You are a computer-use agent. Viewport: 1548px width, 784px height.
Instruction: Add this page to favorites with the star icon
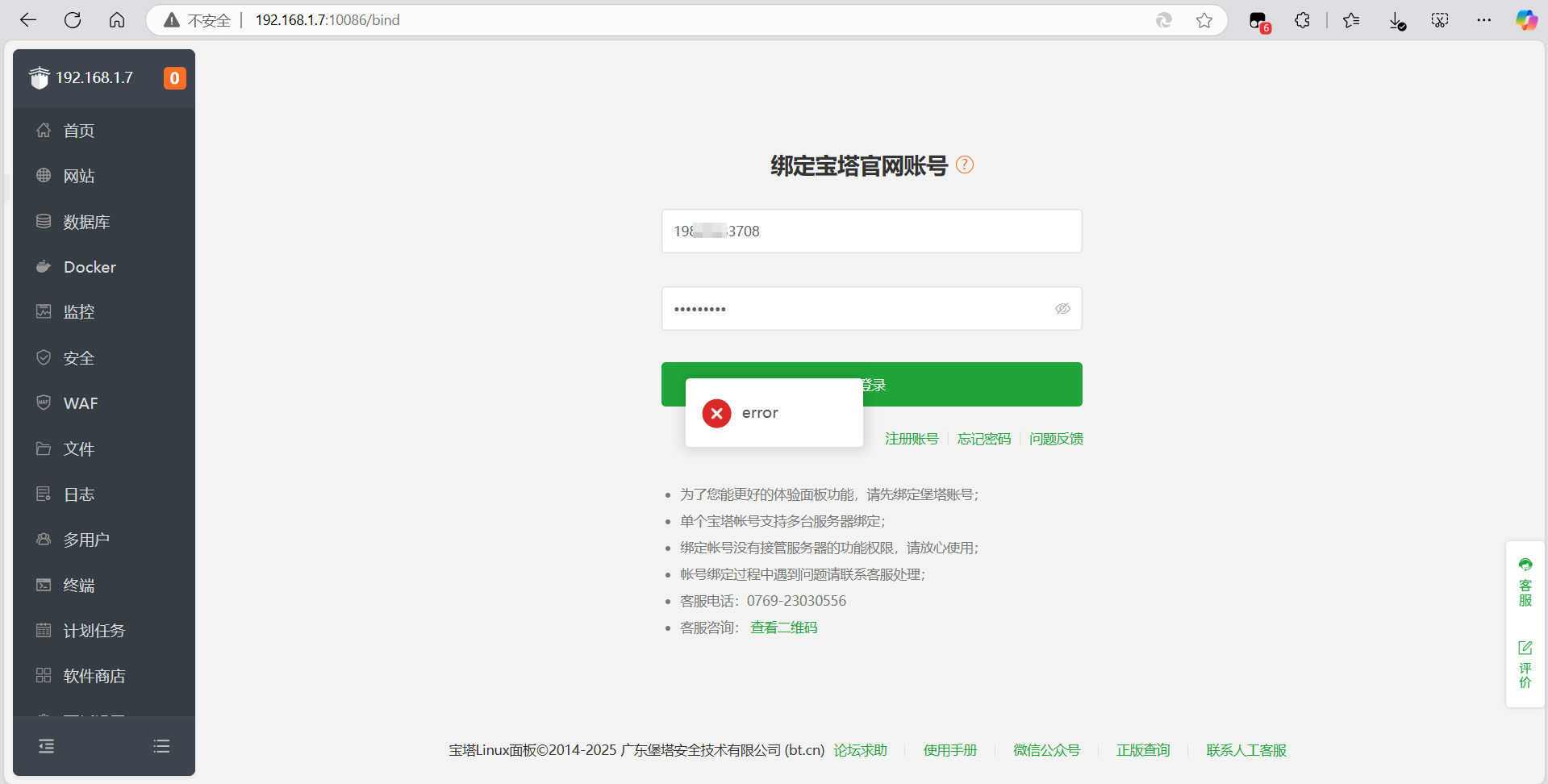[x=1204, y=20]
